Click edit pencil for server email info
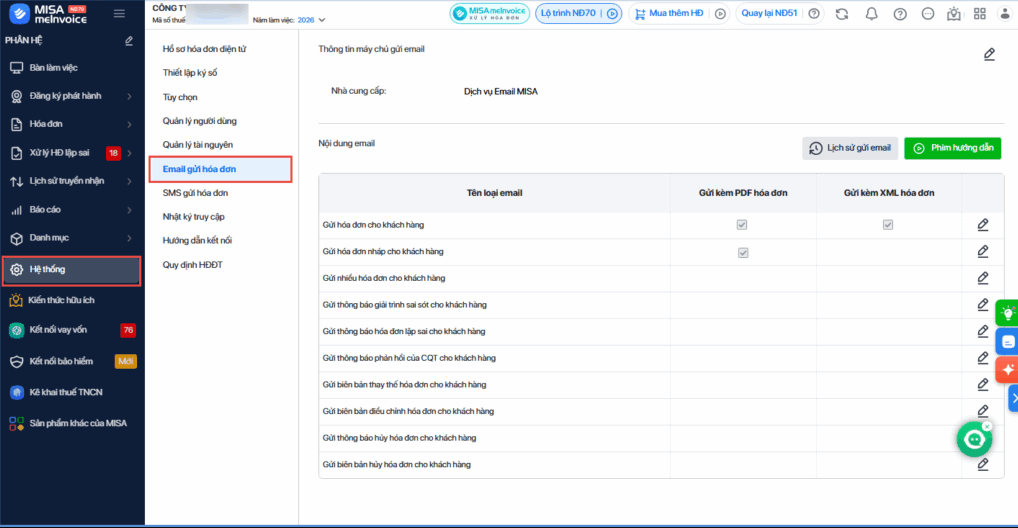This screenshot has height=528, width=1018. point(989,54)
